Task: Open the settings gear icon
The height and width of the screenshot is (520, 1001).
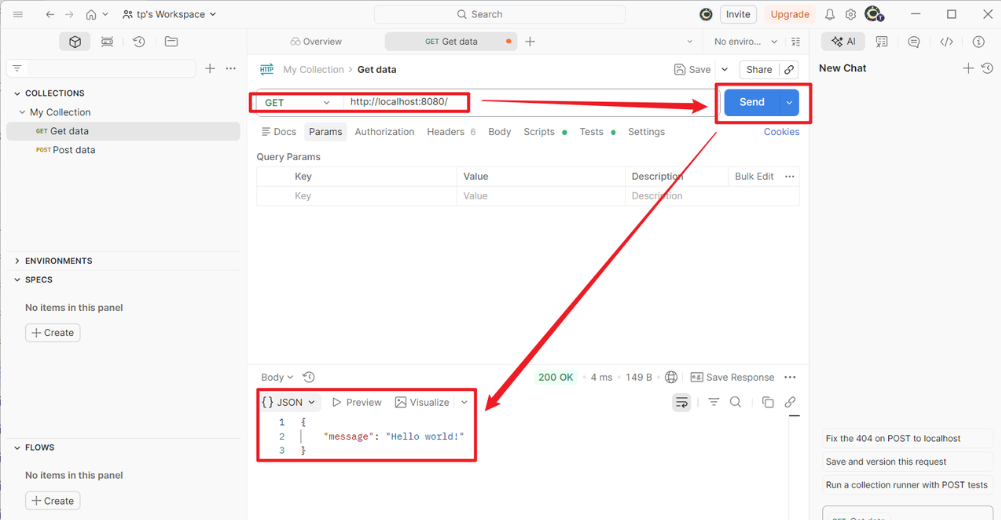Action: coord(851,14)
